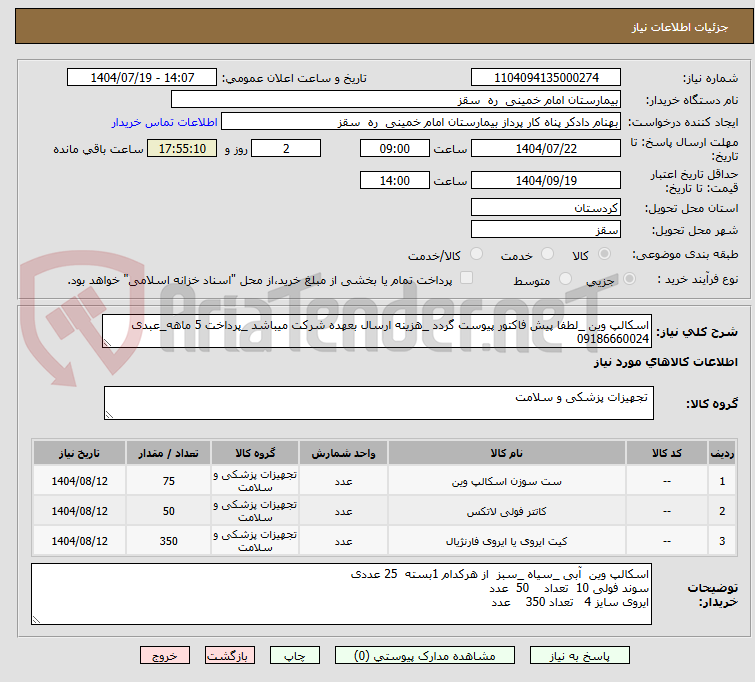Click item name ست سوزن اسکالپ وین

point(507,481)
